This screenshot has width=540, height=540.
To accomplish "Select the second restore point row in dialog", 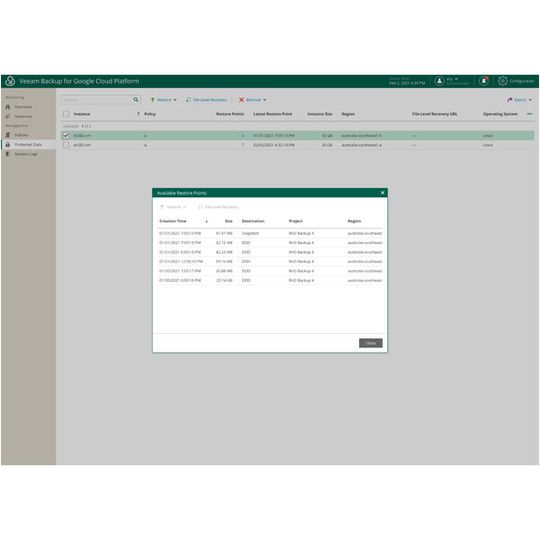I will tap(270, 242).
